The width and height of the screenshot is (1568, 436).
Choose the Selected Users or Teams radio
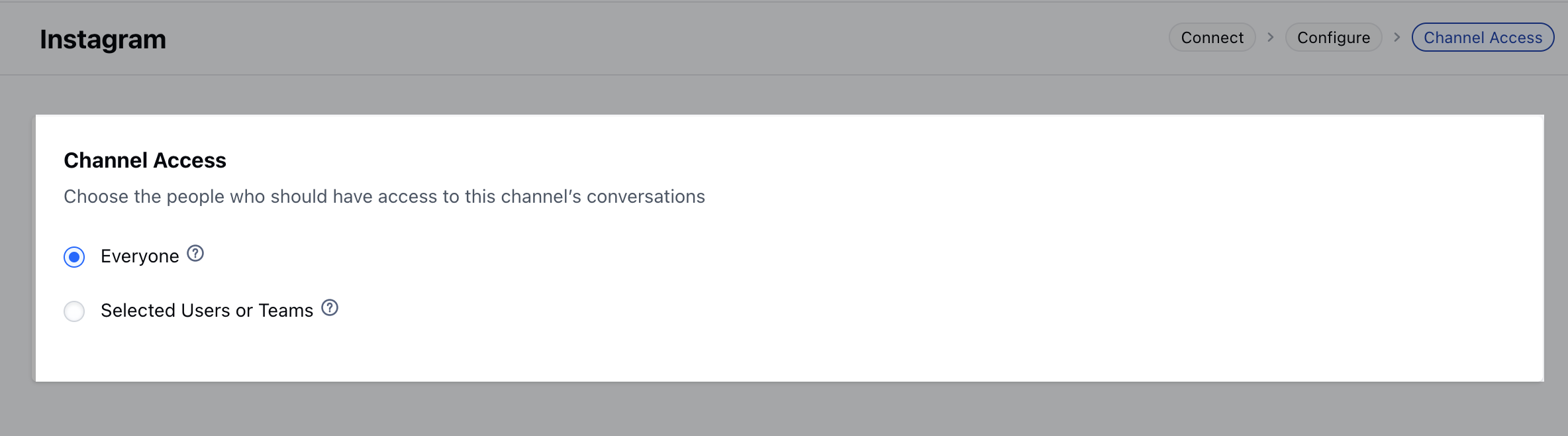74,311
